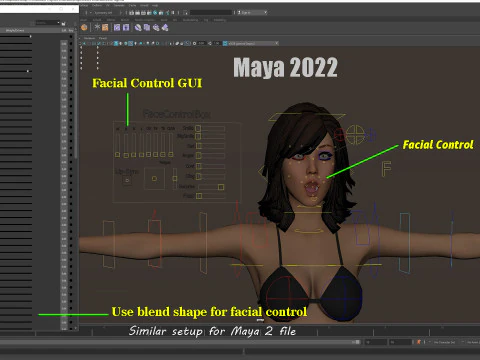Click the orange square shelf icon
Image resolution: width=480 pixels, height=360 pixels.
(105, 27)
